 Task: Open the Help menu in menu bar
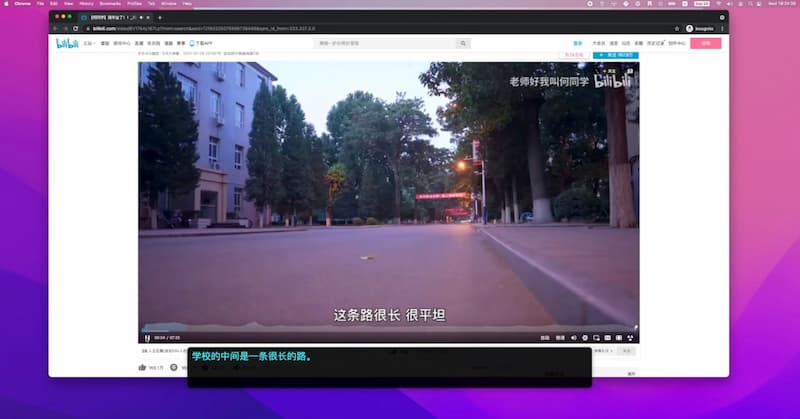(187, 4)
